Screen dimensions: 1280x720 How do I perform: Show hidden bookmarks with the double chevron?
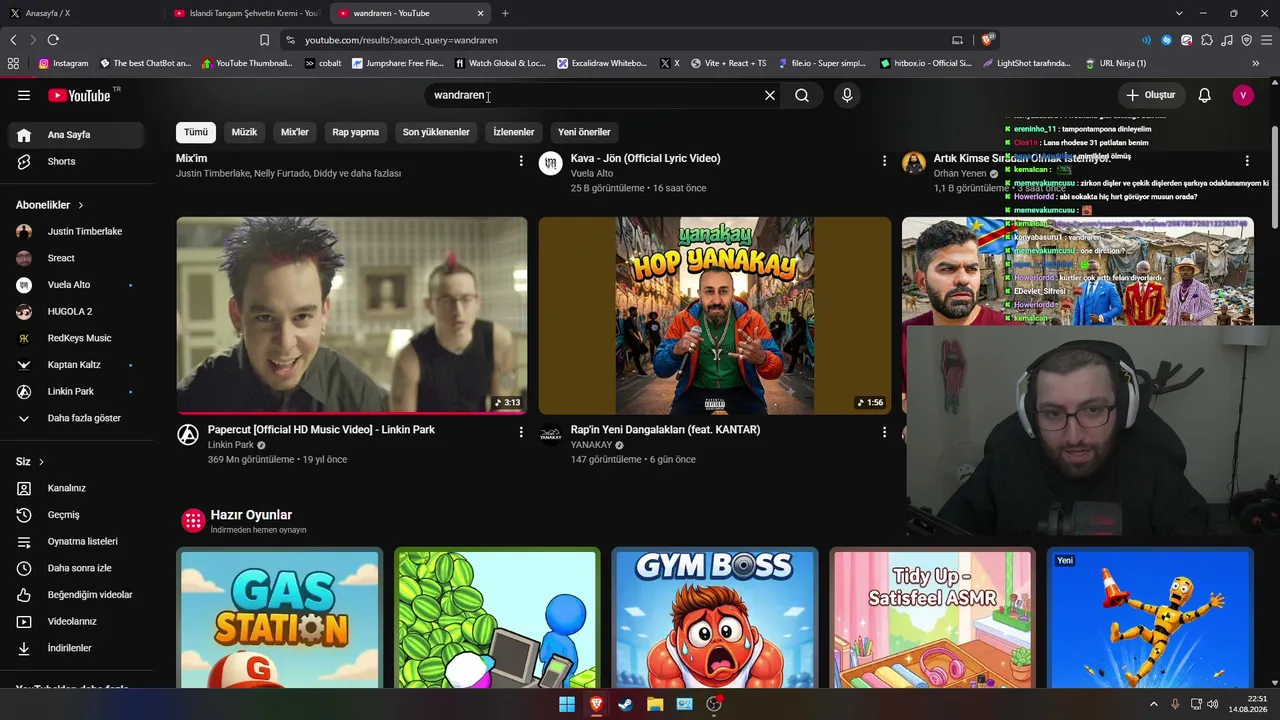coord(1256,63)
